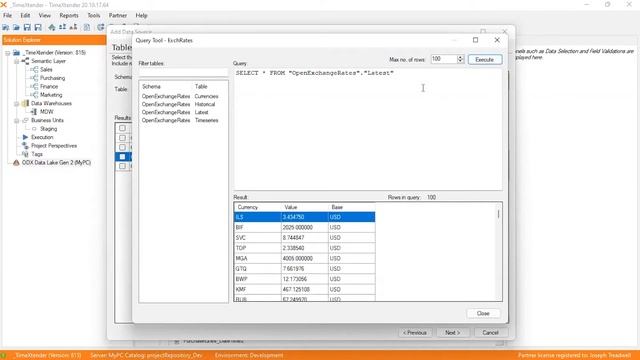Viewport: 640px width, 360px height.
Task: Click the Semantic Layer node icon
Action: click(x=25, y=61)
